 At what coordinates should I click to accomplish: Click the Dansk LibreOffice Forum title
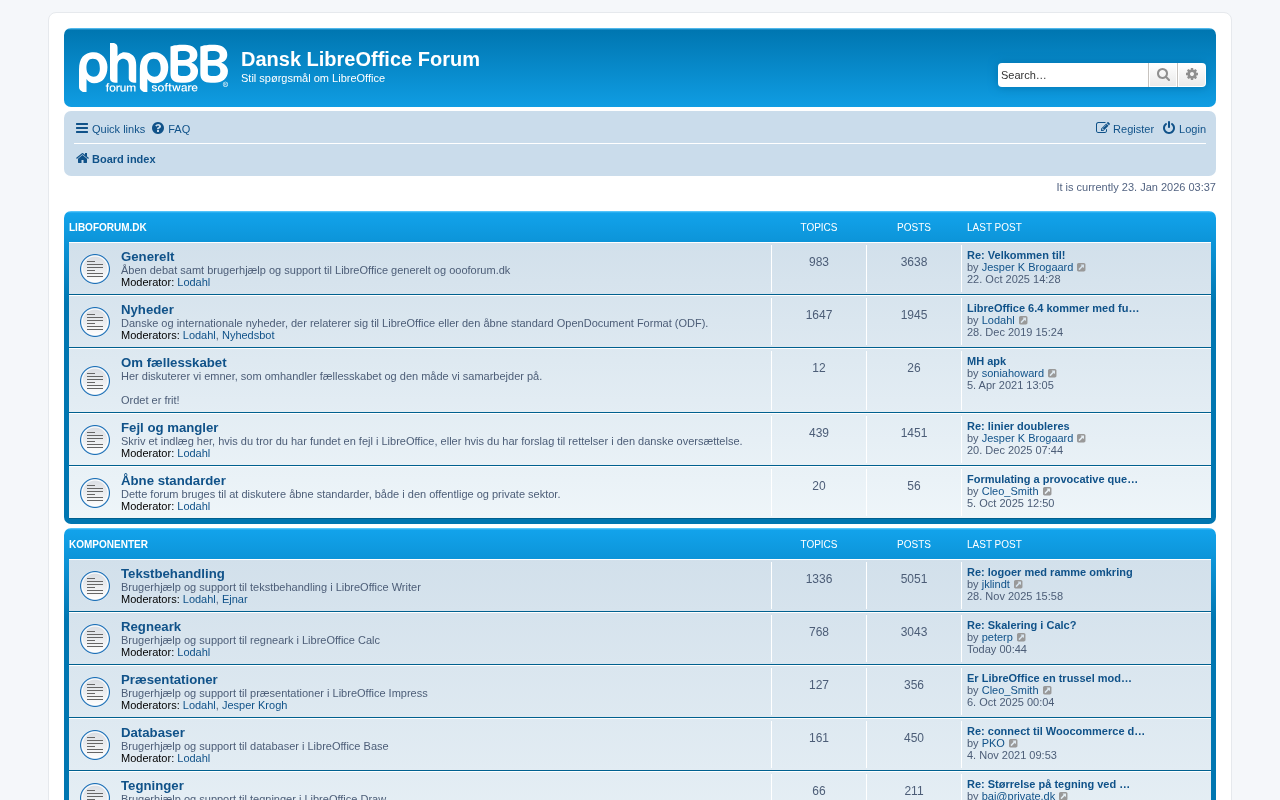[360, 59]
